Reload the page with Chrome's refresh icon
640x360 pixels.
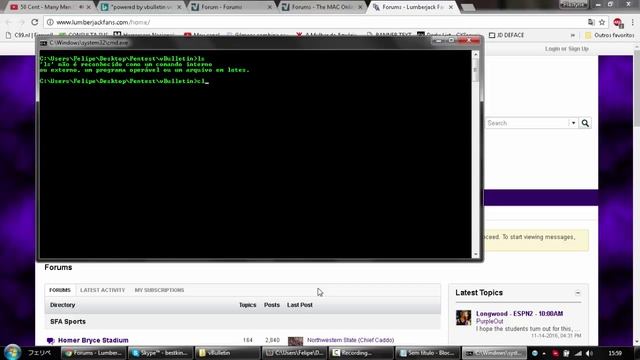[x=35, y=22]
